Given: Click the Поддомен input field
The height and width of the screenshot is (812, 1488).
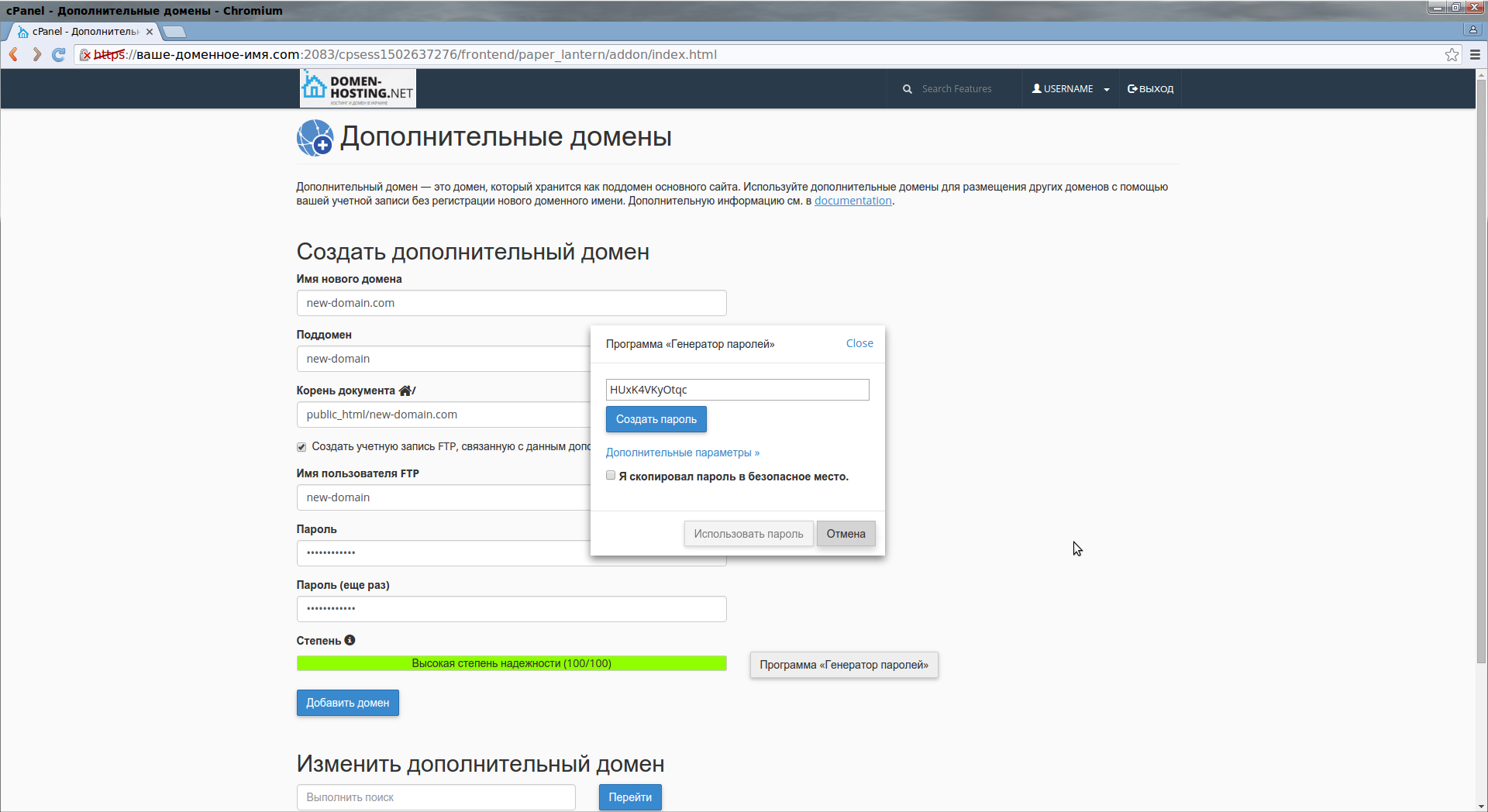Looking at the screenshot, I should tap(443, 359).
